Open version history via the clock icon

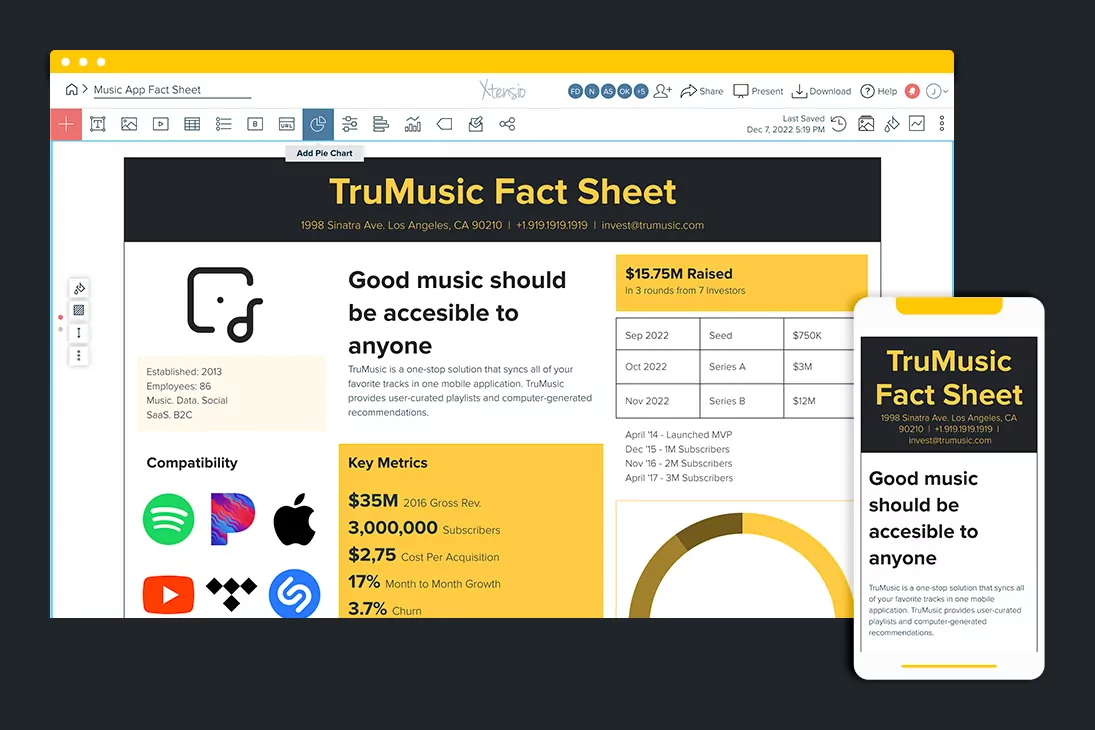838,124
